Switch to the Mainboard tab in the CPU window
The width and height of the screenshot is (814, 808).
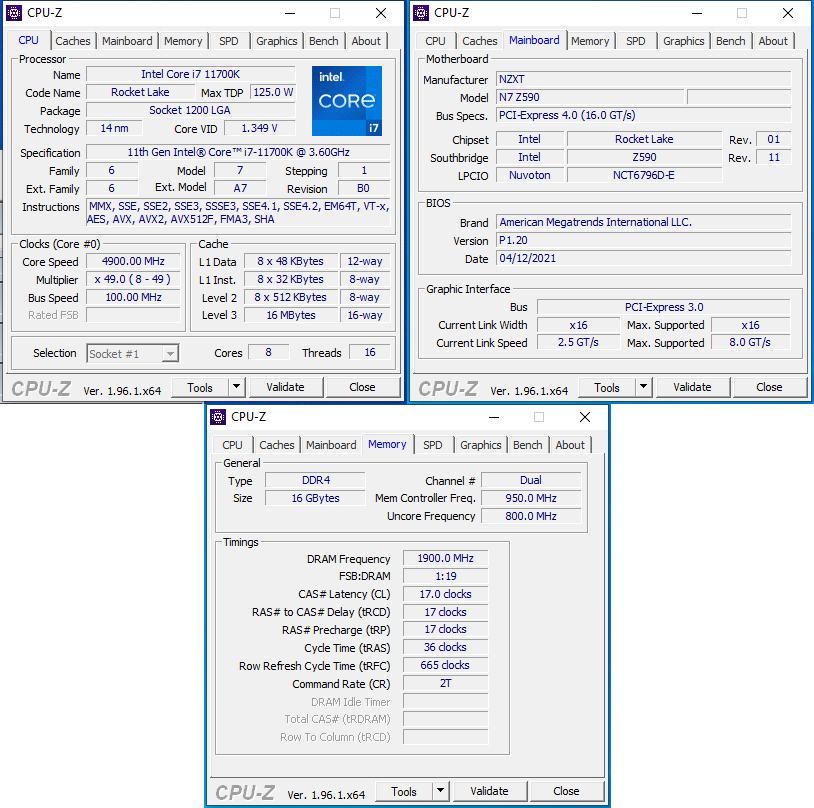(x=127, y=41)
